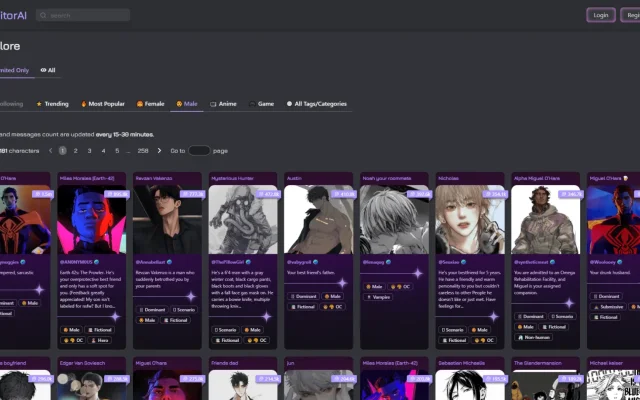The width and height of the screenshot is (640, 400).
Task: Click description "Your drunk husband."
Action: click(x=611, y=272)
